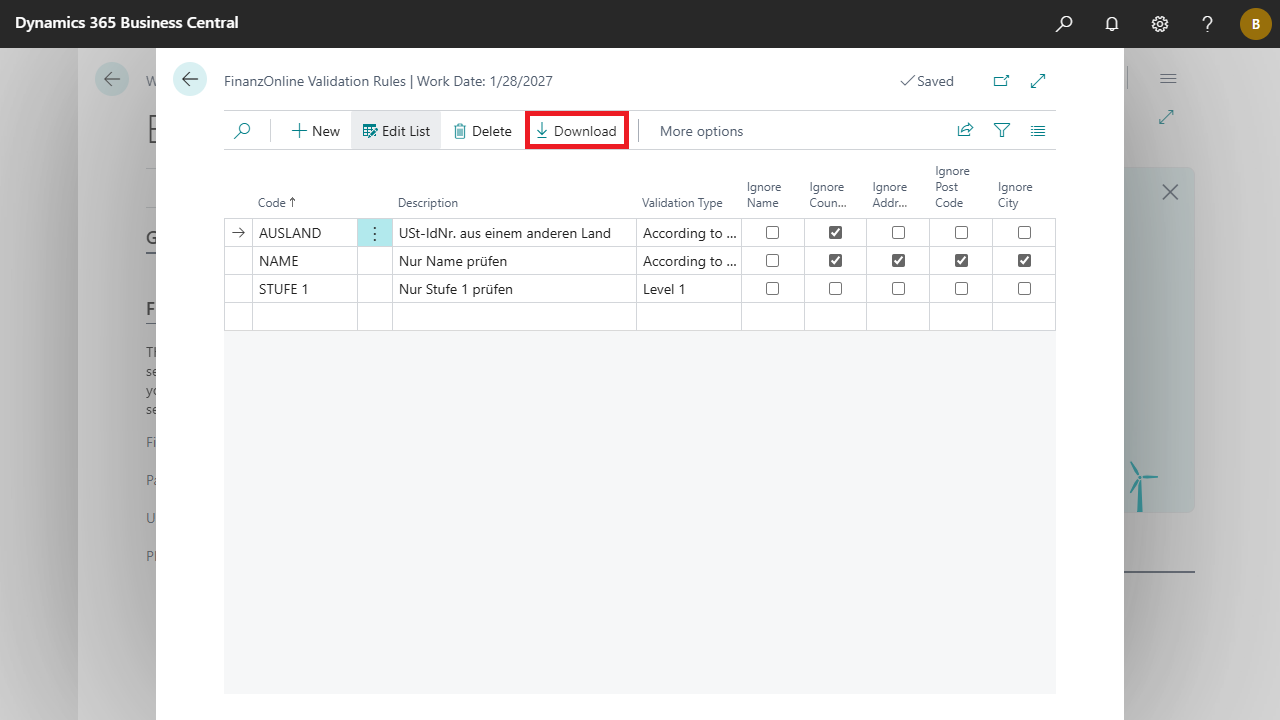This screenshot has width=1280, height=720.
Task: Open Description column header menu
Action: tap(428, 203)
